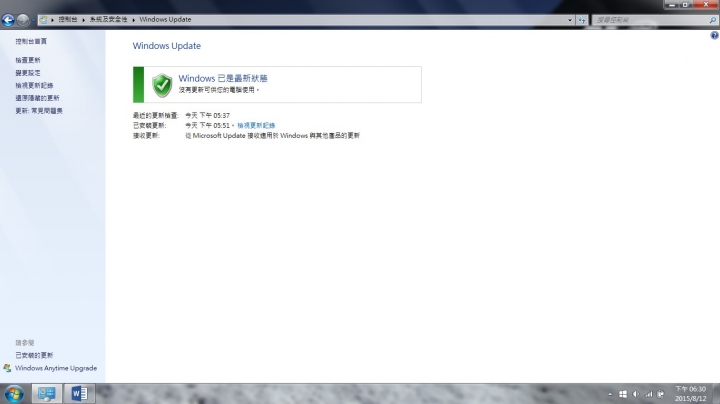Image resolution: width=720 pixels, height=404 pixels.
Task: Select Windows Update breadcrumb item
Action: (165, 20)
